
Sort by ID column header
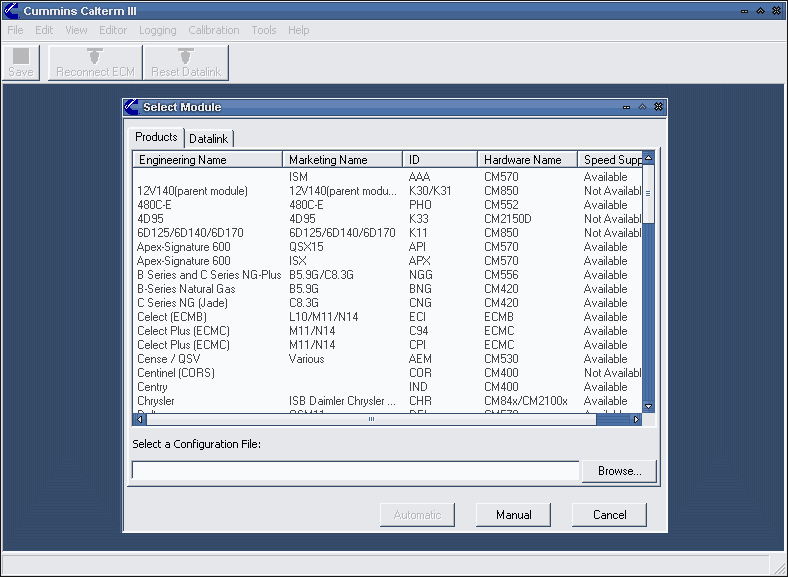[x=440, y=159]
